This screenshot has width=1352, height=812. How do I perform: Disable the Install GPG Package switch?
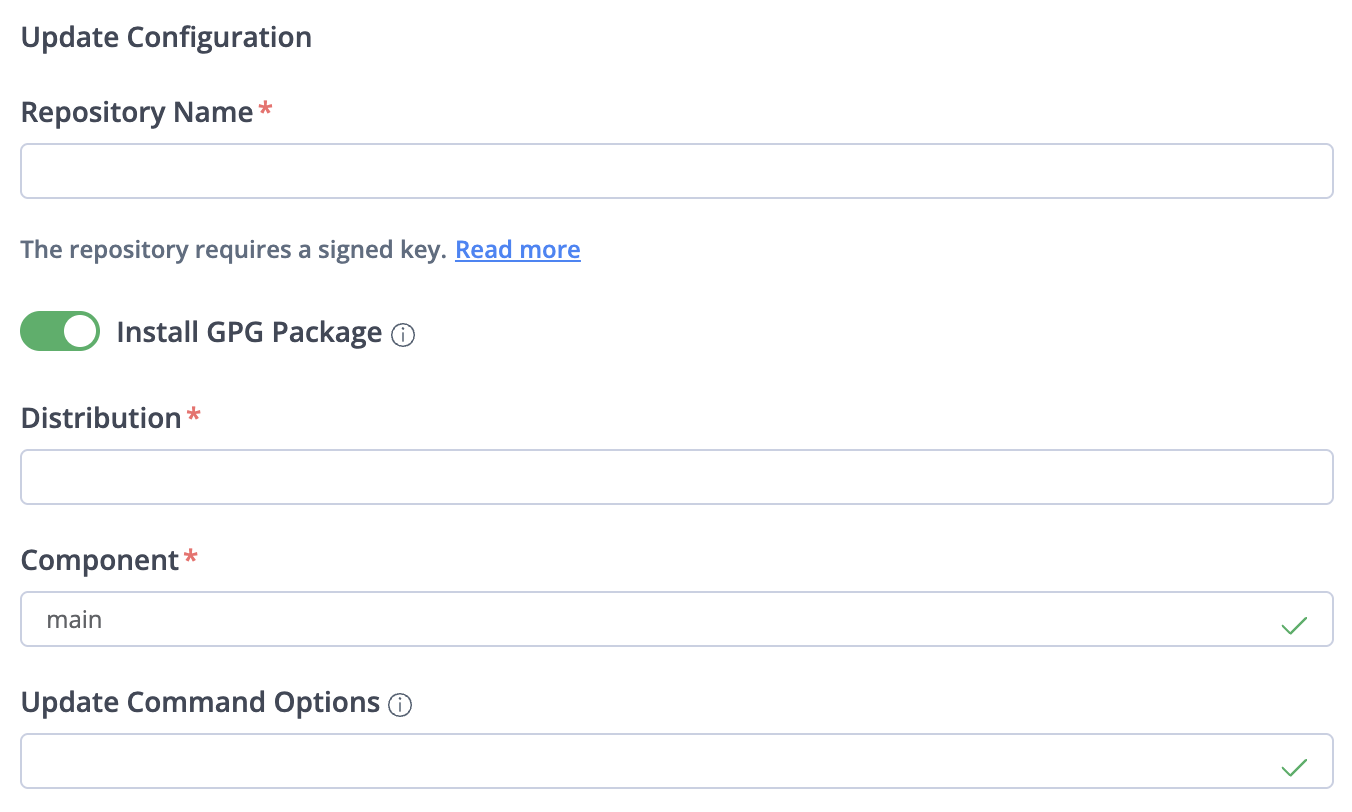[60, 331]
